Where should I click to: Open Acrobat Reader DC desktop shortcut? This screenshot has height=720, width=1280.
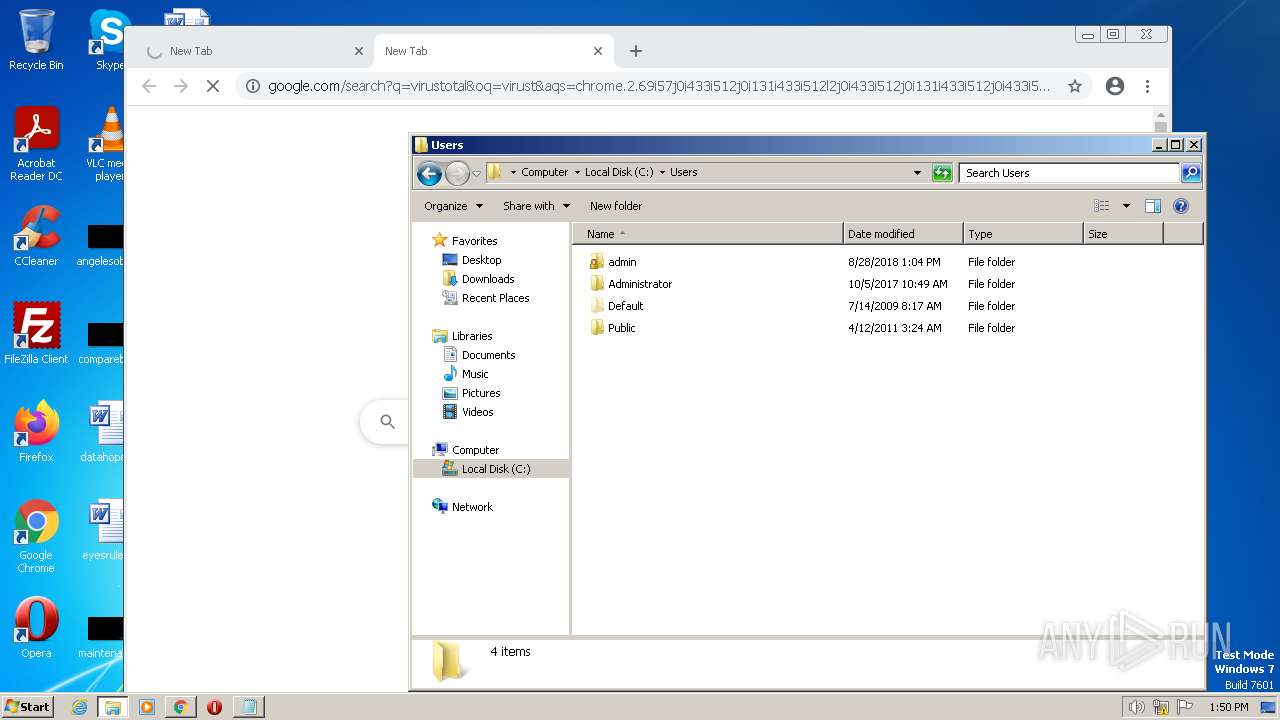tap(36, 144)
